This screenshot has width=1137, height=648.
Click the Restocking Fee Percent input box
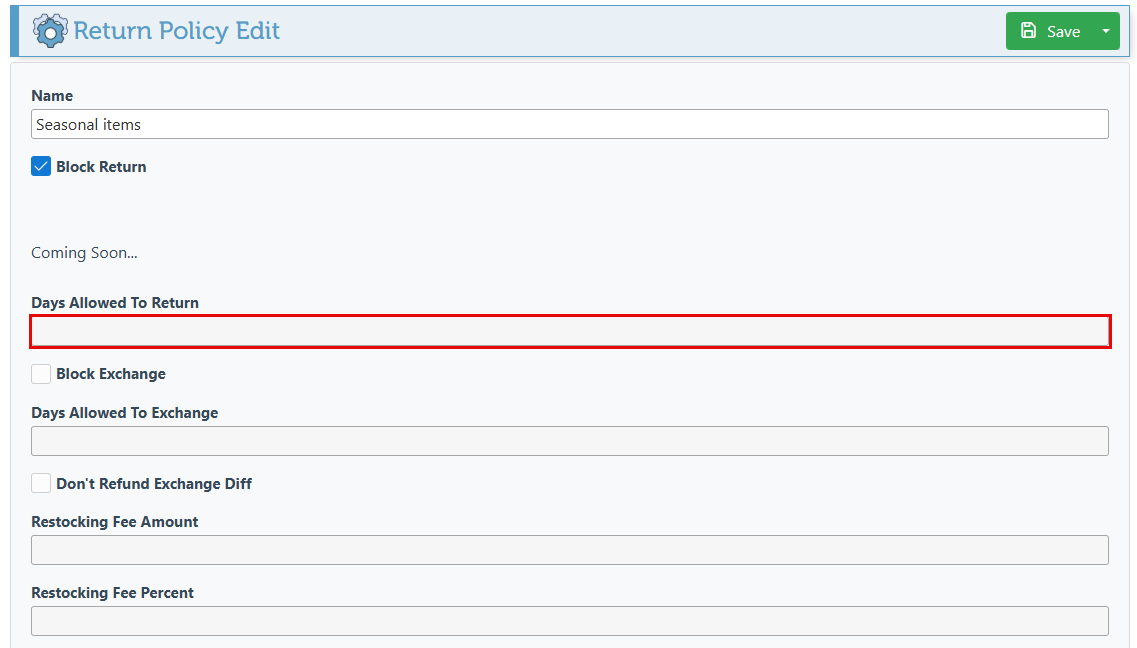click(x=570, y=621)
